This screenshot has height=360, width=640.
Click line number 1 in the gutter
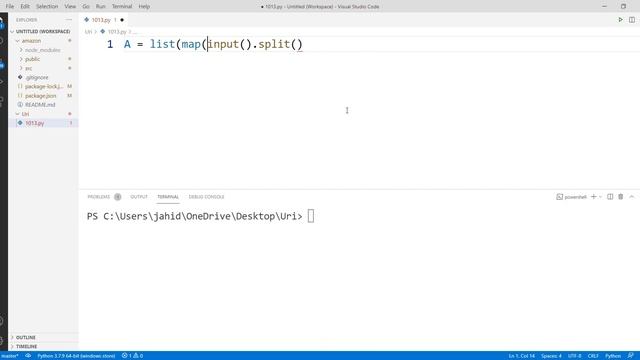[x=110, y=44]
